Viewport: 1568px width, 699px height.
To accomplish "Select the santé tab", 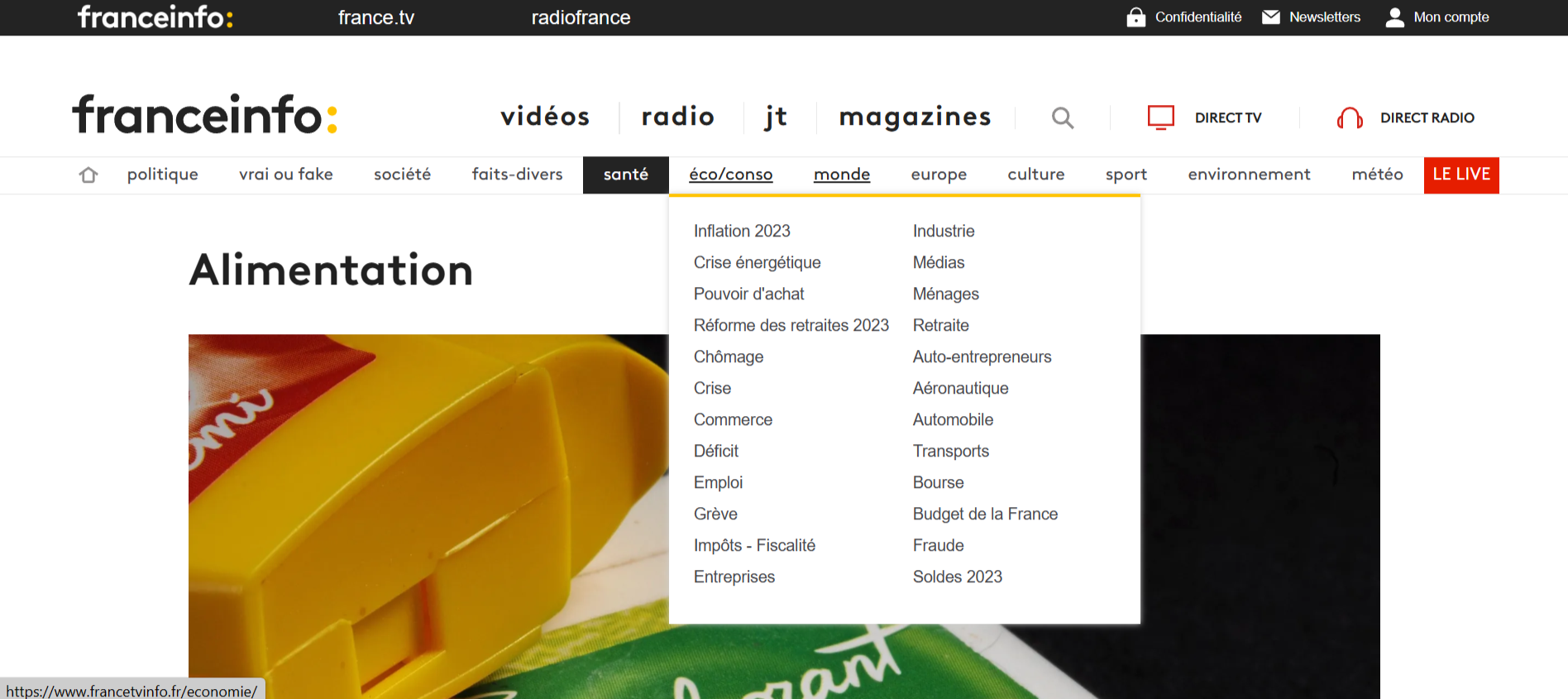I will coord(626,175).
